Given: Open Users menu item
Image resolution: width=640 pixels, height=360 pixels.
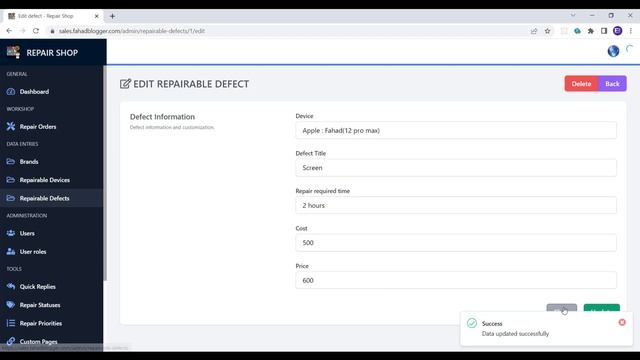Looking at the screenshot, I should [x=27, y=233].
